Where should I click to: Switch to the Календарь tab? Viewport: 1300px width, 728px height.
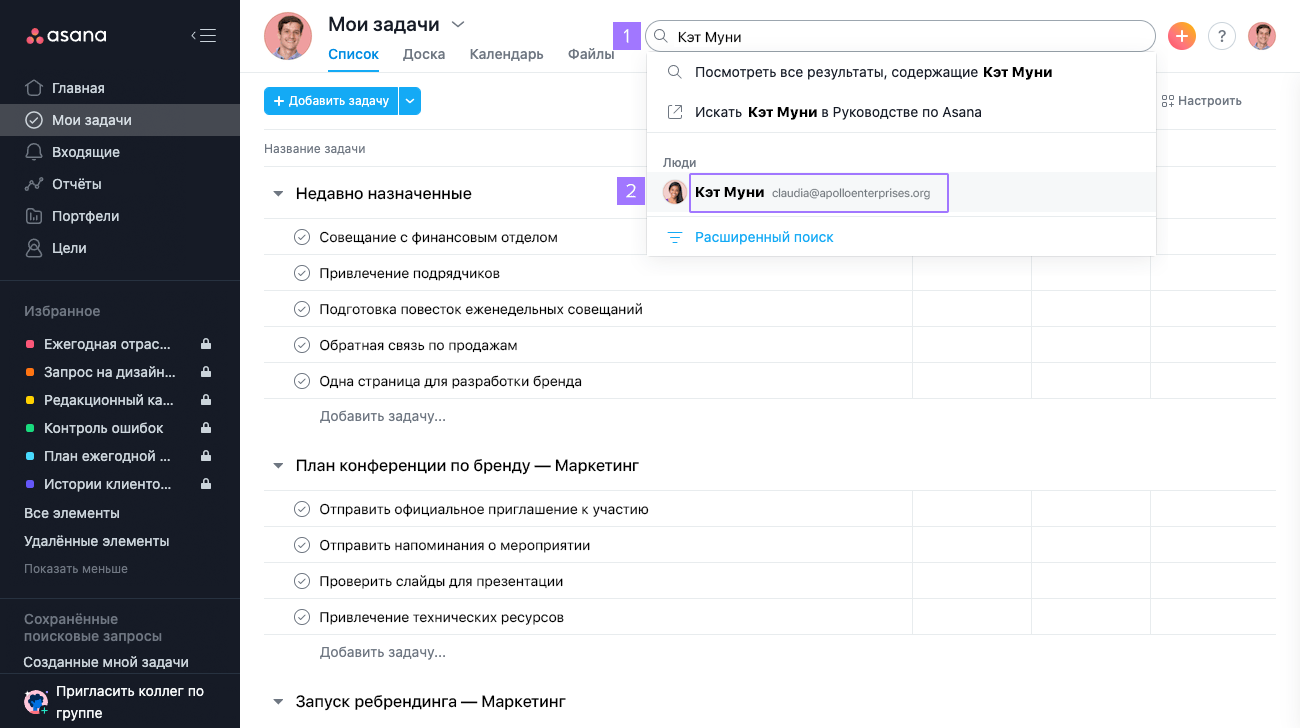(506, 54)
